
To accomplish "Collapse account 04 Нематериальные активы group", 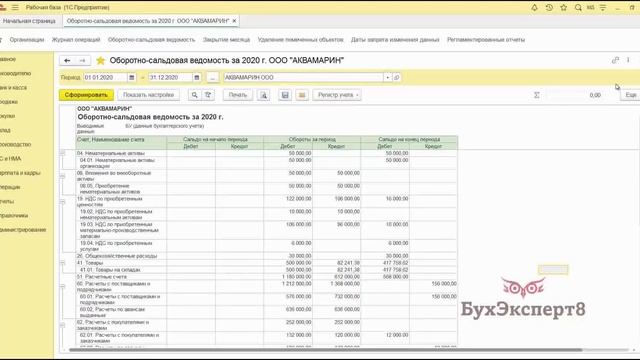I will [62, 153].
